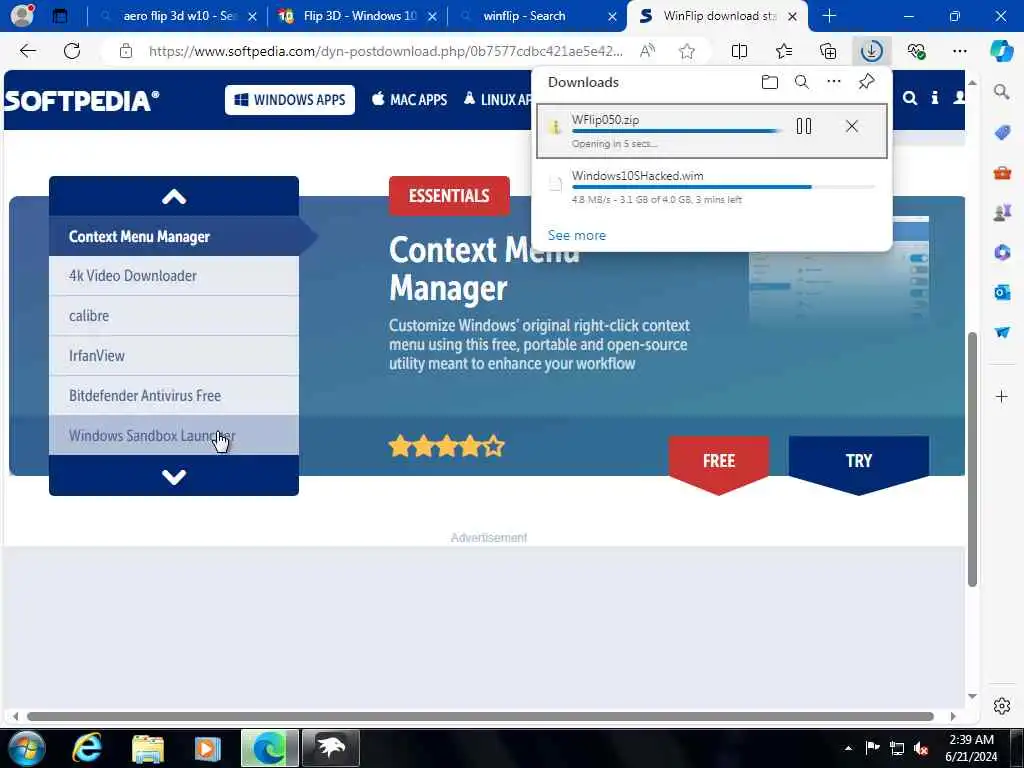Launch Internet Explorer from taskbar
Screen dimensions: 1024x768
(86, 748)
